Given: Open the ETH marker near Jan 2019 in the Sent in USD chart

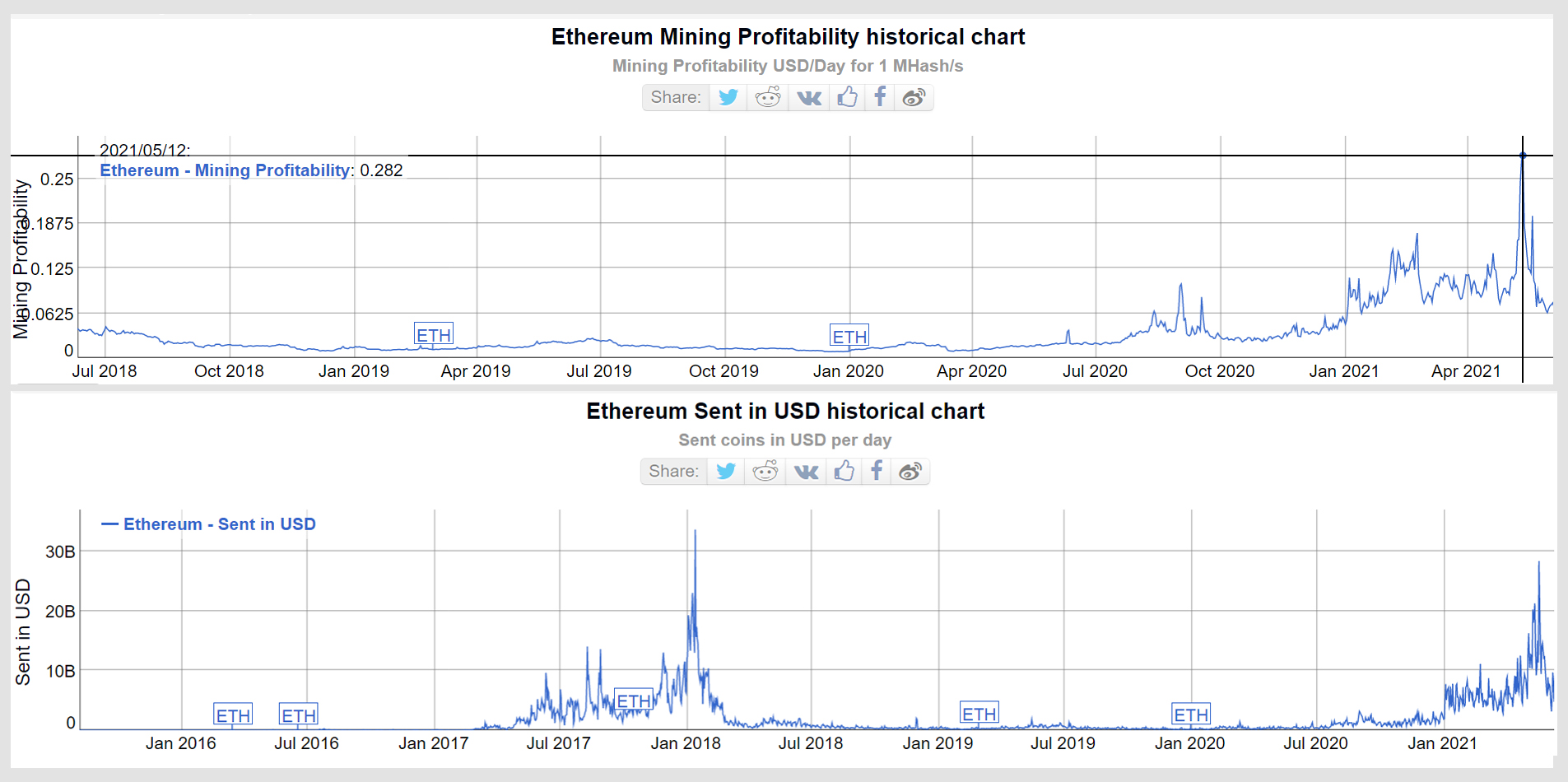Looking at the screenshot, I should point(979,714).
